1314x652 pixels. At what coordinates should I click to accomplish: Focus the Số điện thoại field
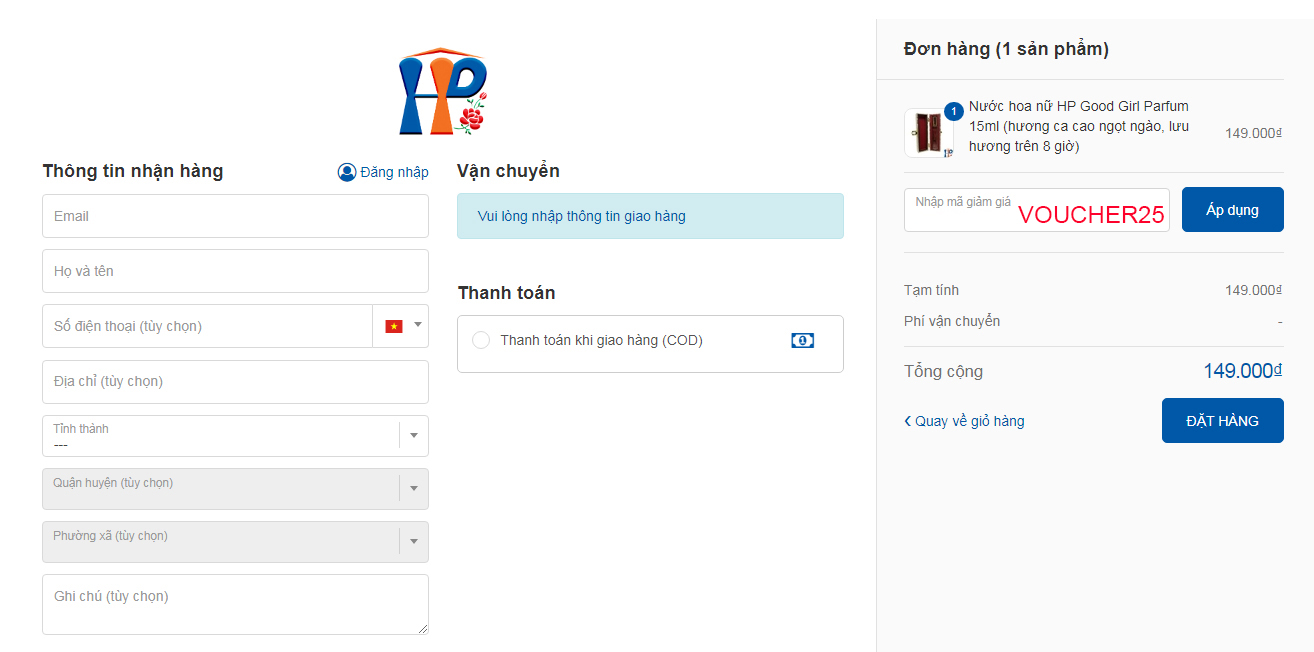tap(207, 326)
